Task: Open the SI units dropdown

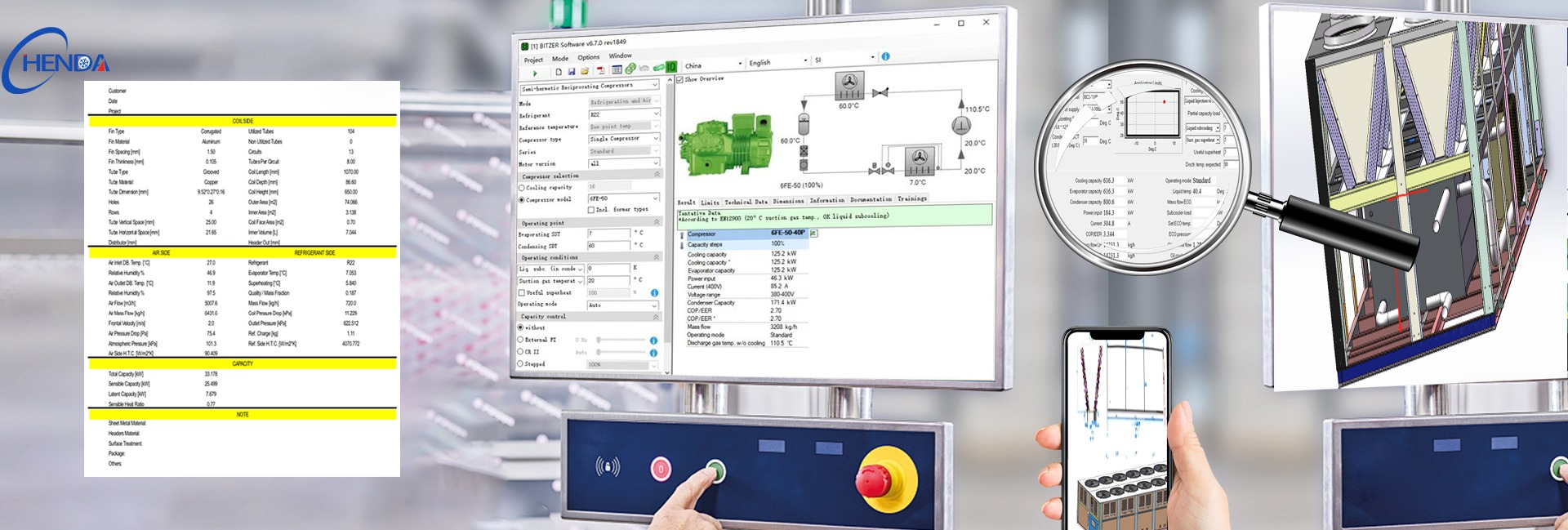Action: [x=844, y=59]
